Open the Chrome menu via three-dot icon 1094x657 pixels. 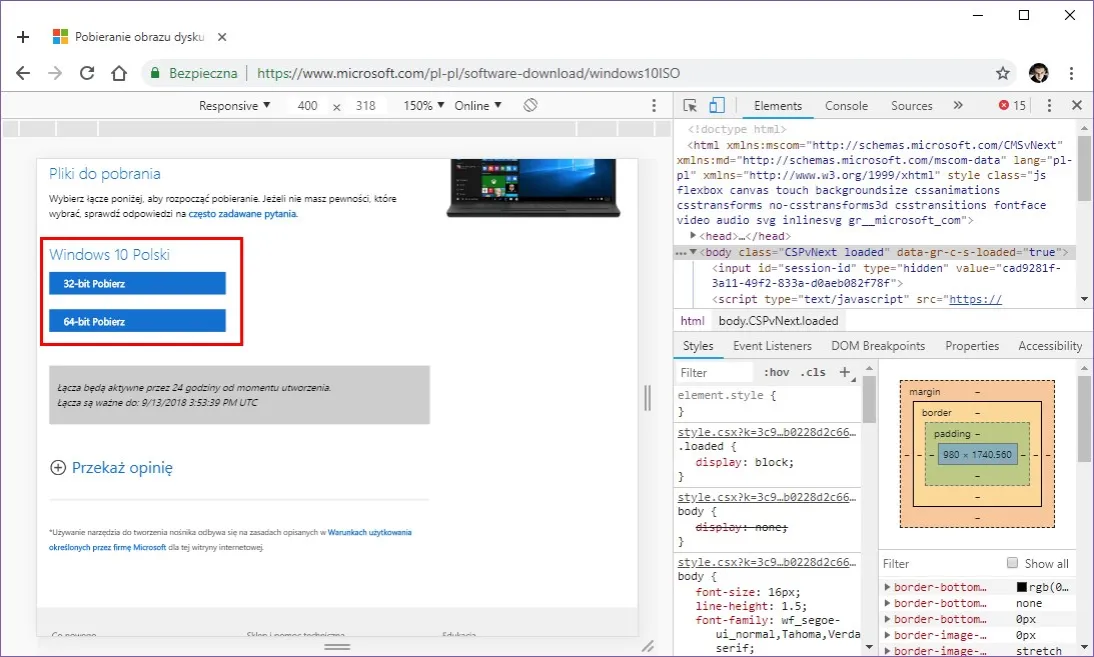click(x=1071, y=72)
